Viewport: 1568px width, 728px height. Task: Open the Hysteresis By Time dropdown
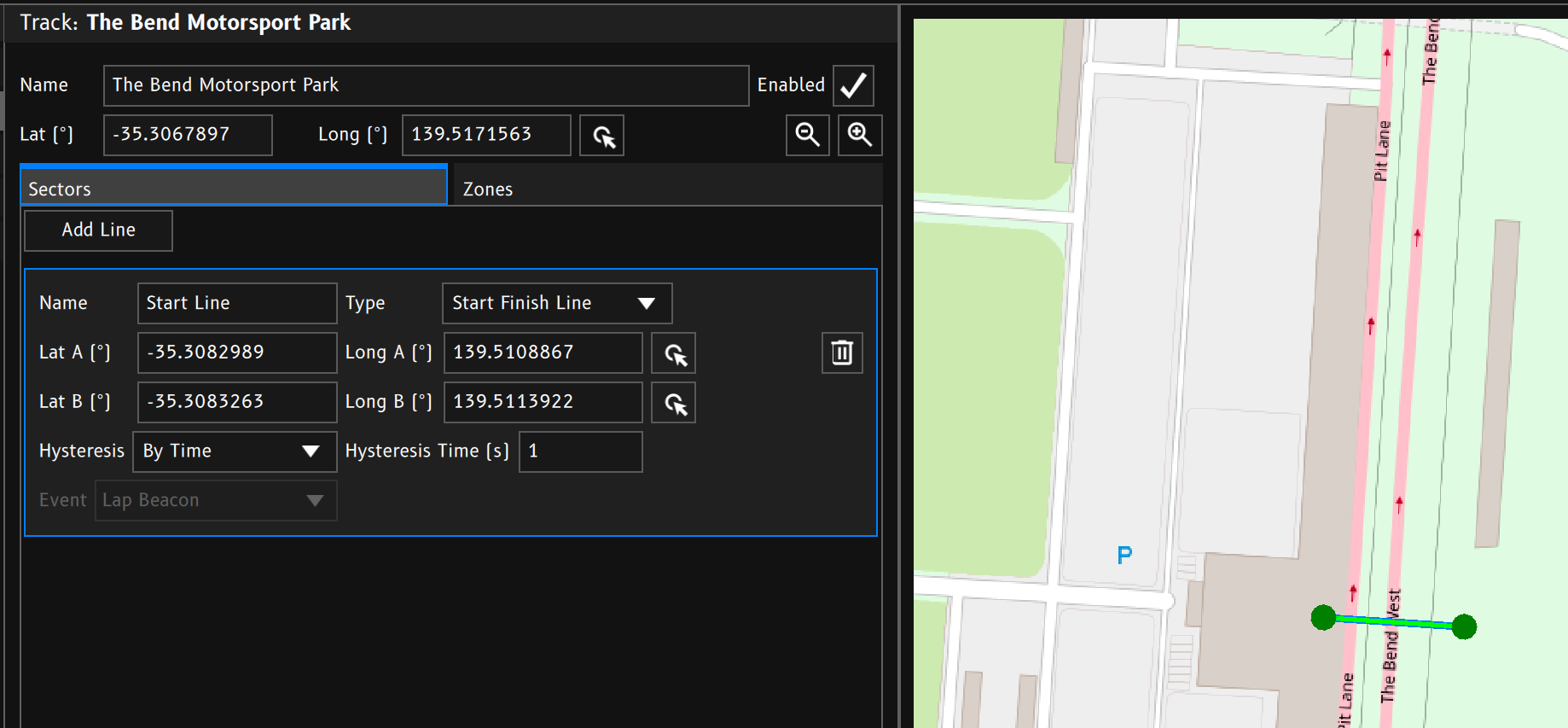235,451
